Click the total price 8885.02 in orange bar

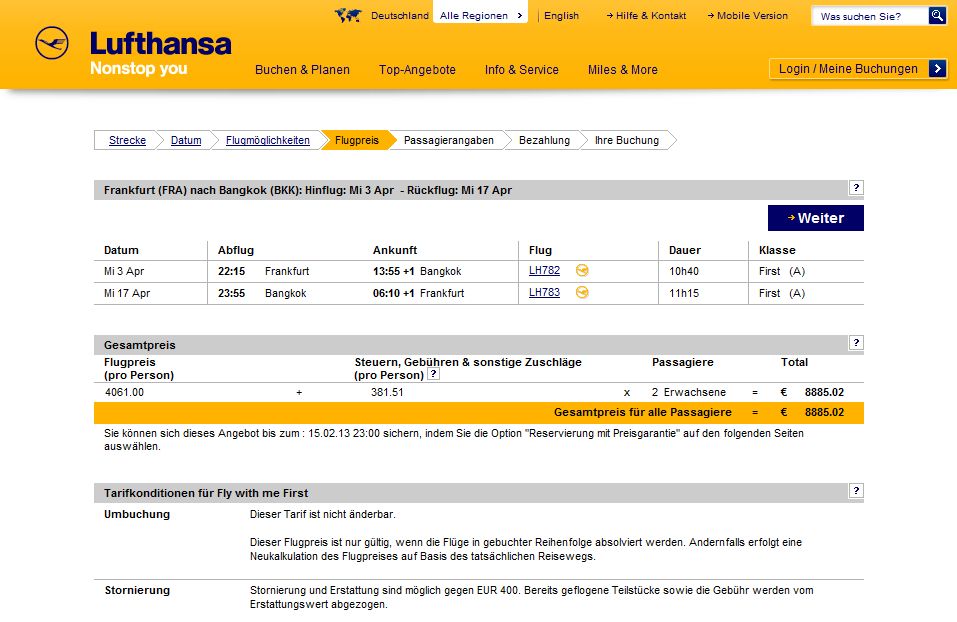(824, 412)
